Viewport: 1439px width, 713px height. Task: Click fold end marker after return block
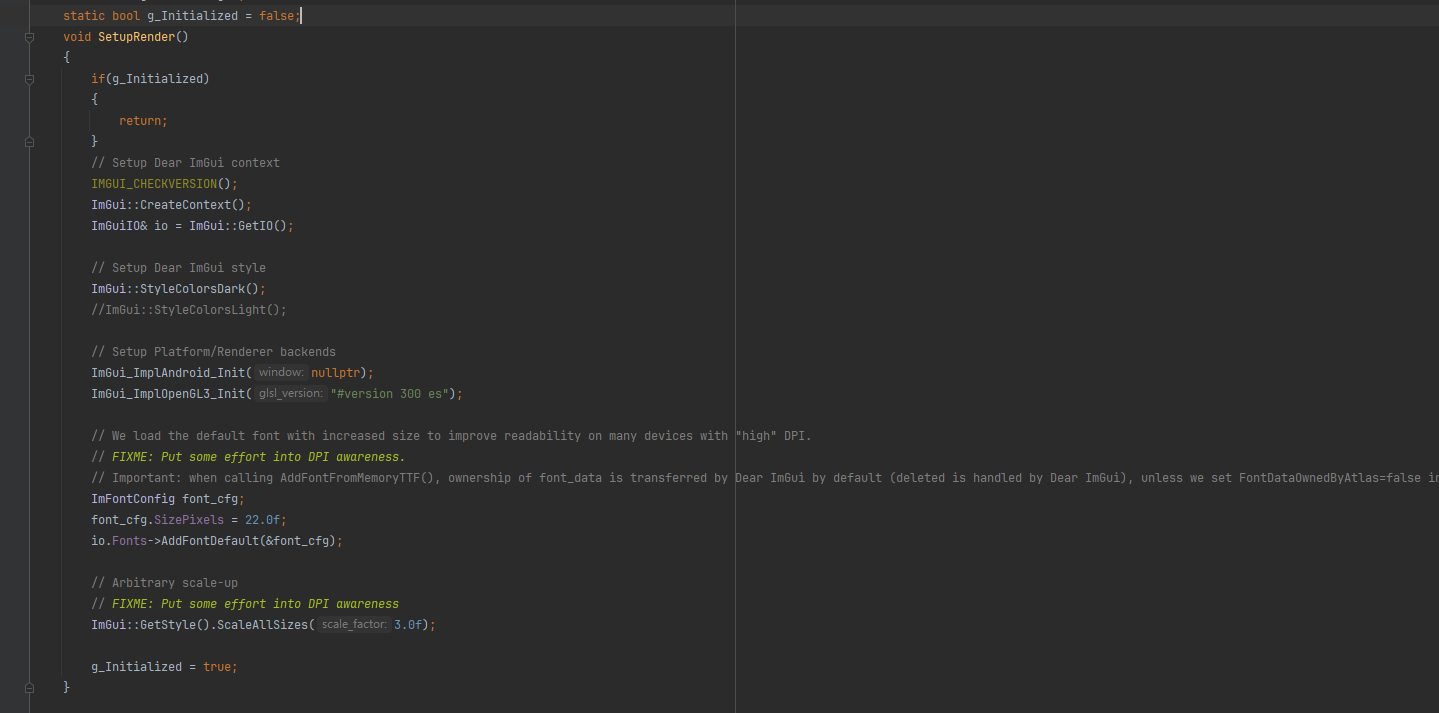[29, 142]
